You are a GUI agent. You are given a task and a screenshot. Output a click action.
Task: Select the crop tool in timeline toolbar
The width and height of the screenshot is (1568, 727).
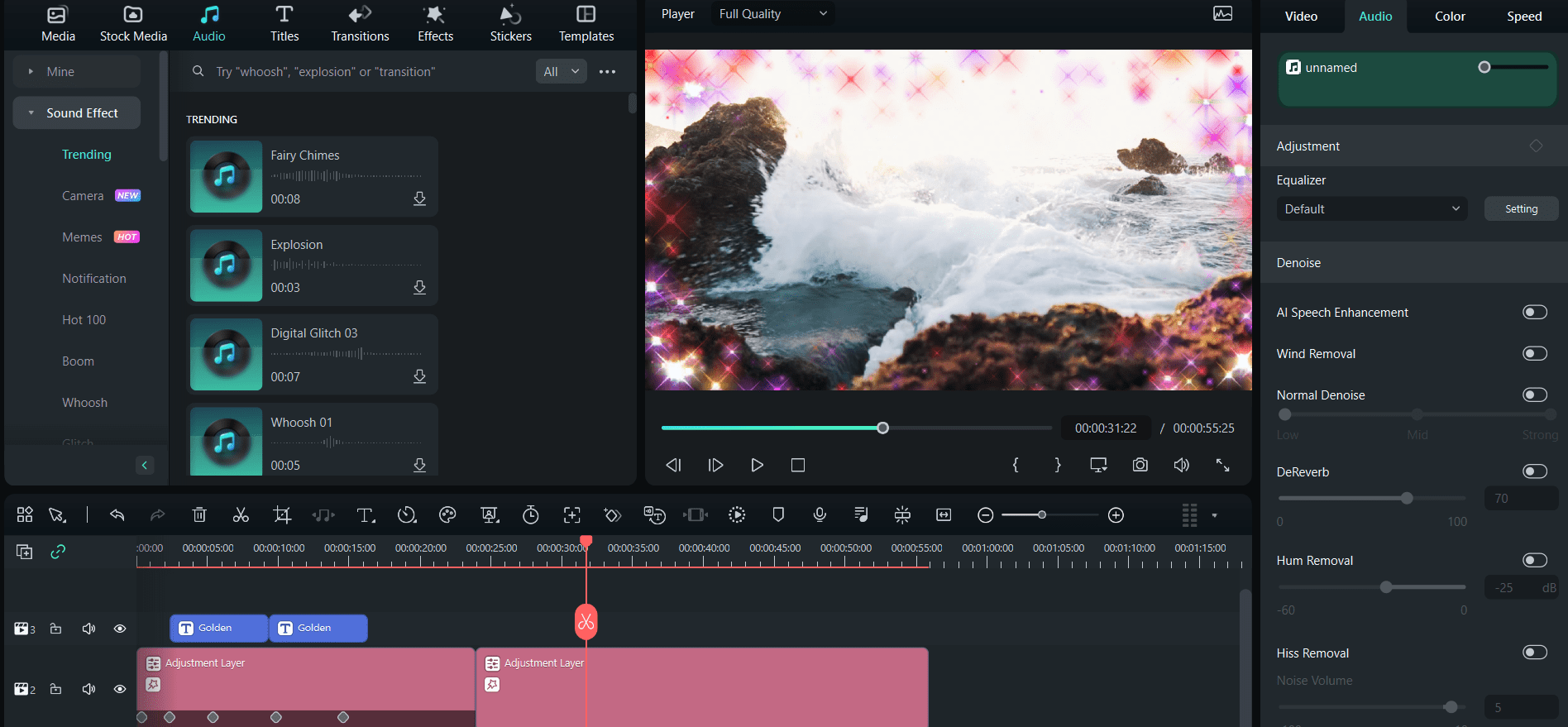tap(282, 515)
